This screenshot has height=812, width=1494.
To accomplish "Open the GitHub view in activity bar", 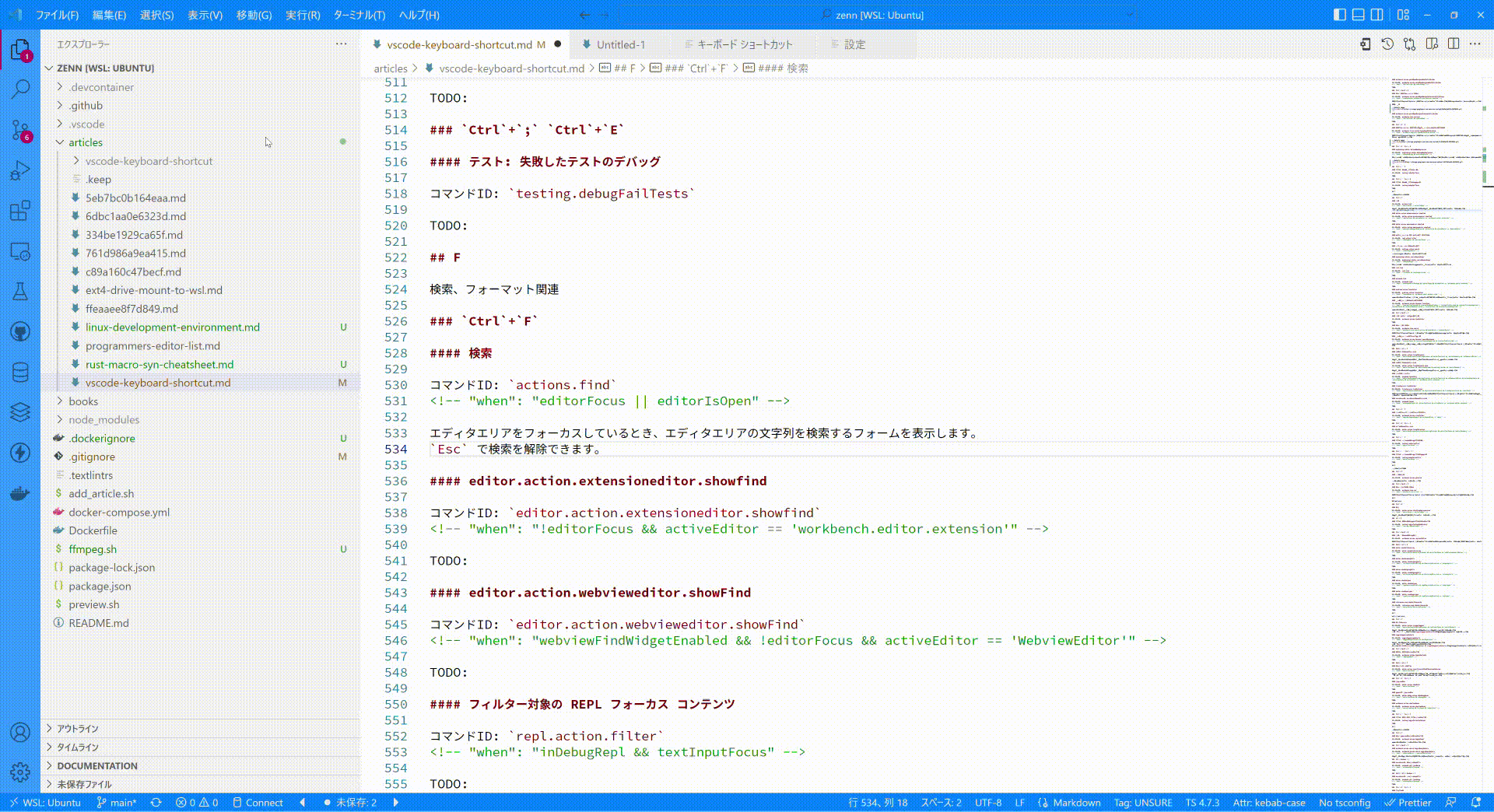I will 20,332.
